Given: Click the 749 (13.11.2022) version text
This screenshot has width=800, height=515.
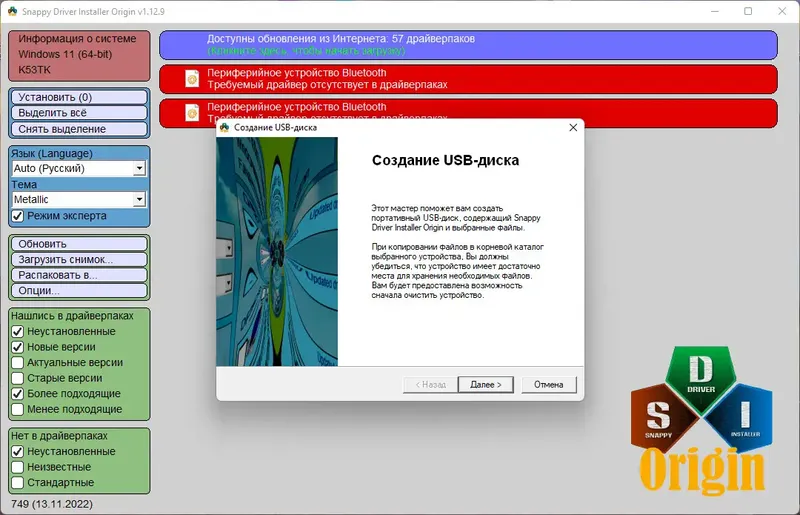Looking at the screenshot, I should click(x=52, y=504).
